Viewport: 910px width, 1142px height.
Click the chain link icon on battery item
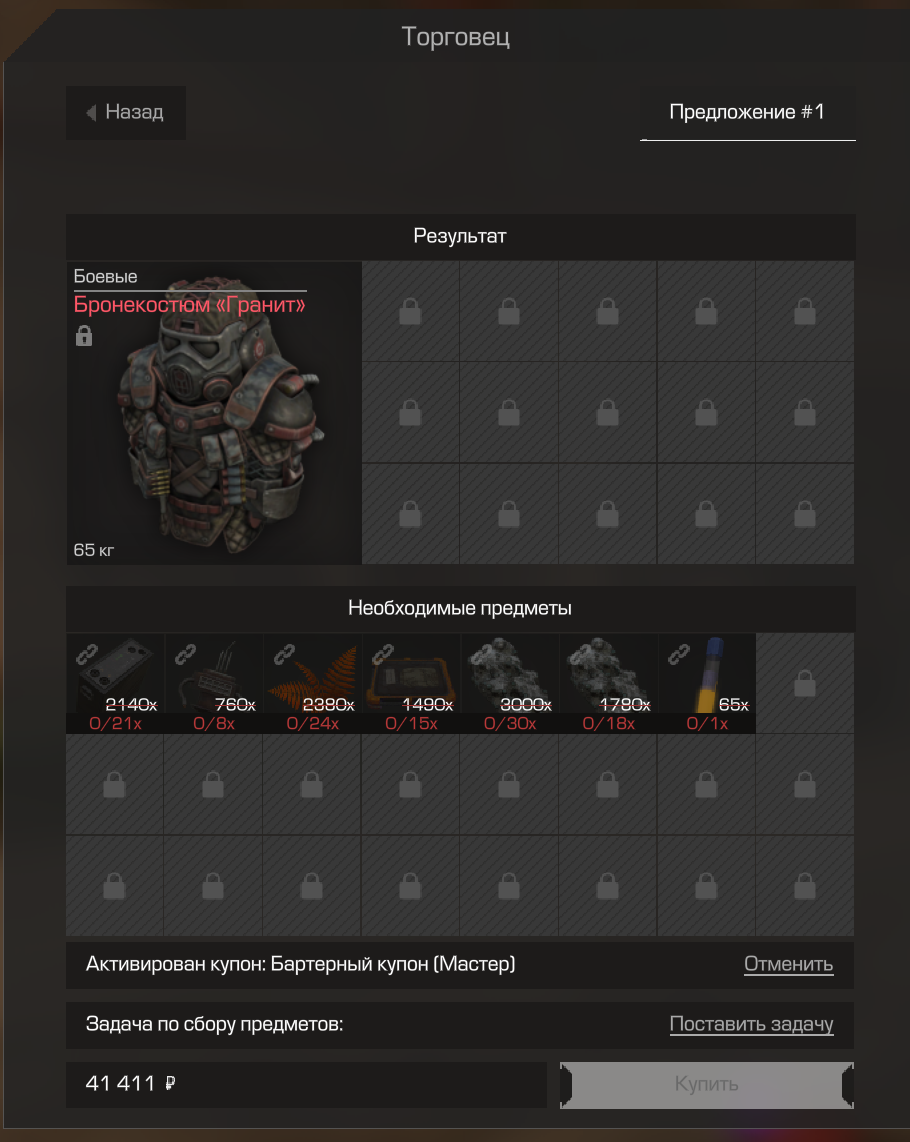[87, 654]
